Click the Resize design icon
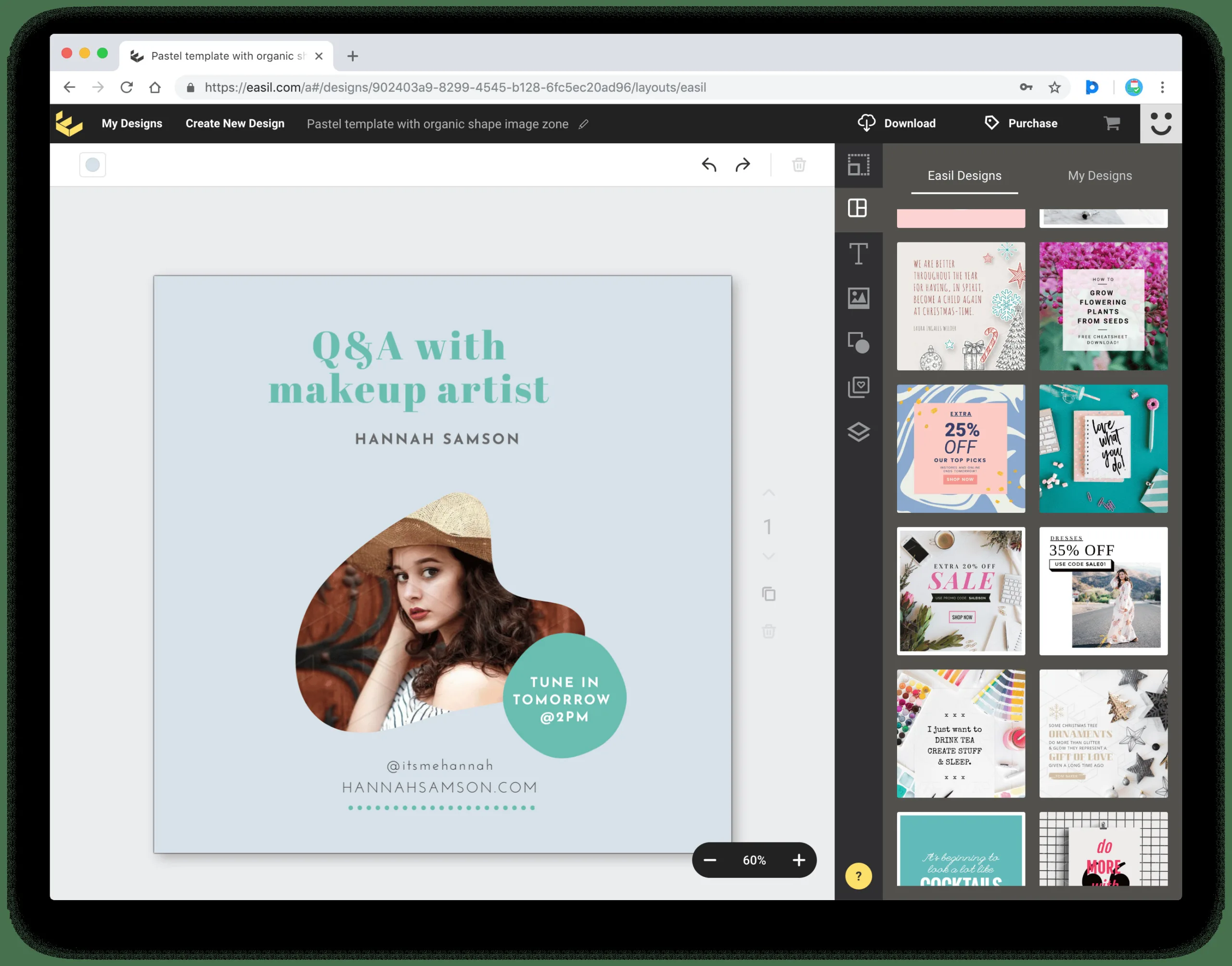Image resolution: width=1232 pixels, height=966 pixels. [858, 165]
